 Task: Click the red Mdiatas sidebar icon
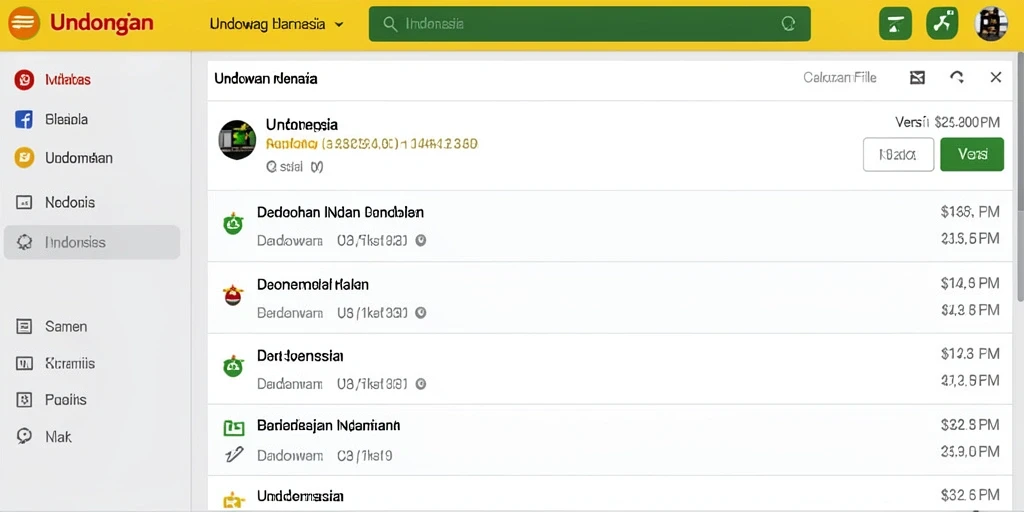click(24, 80)
